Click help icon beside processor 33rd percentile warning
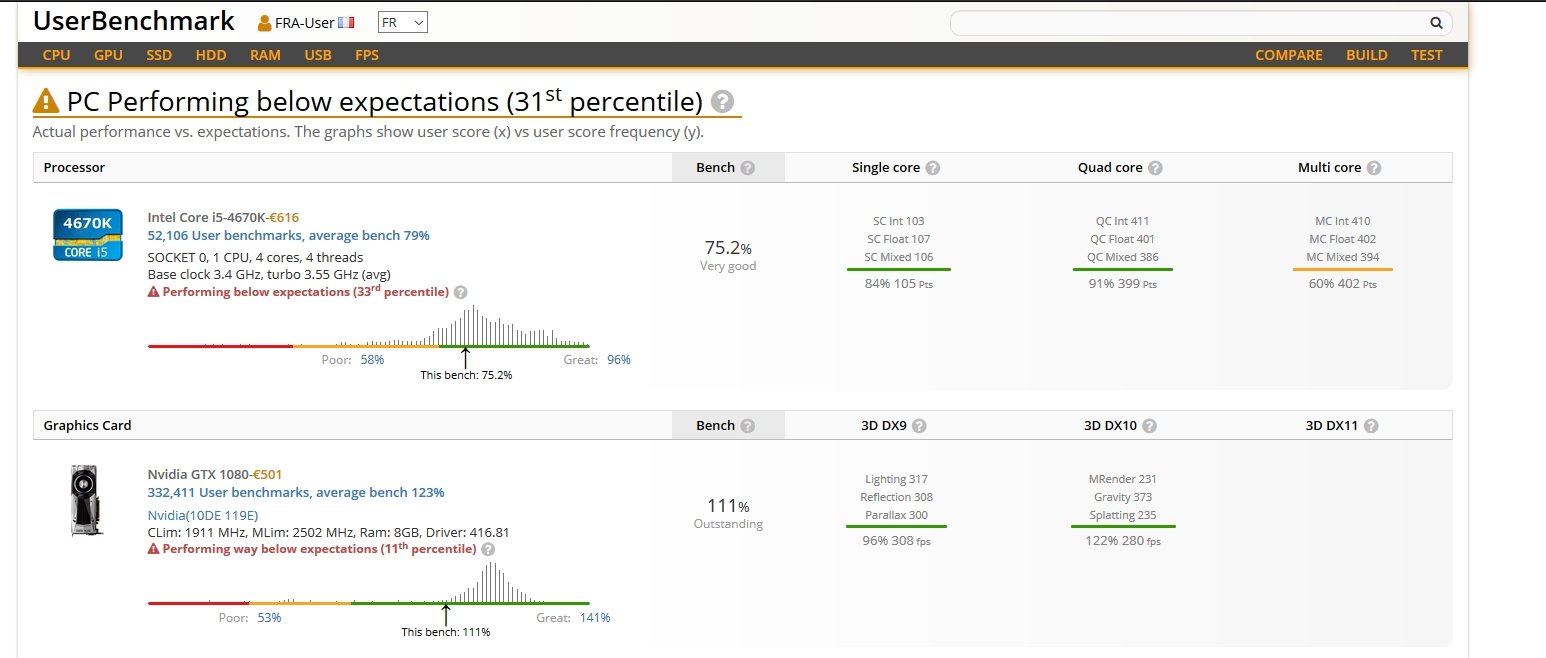The image size is (1546, 658). 460,292
